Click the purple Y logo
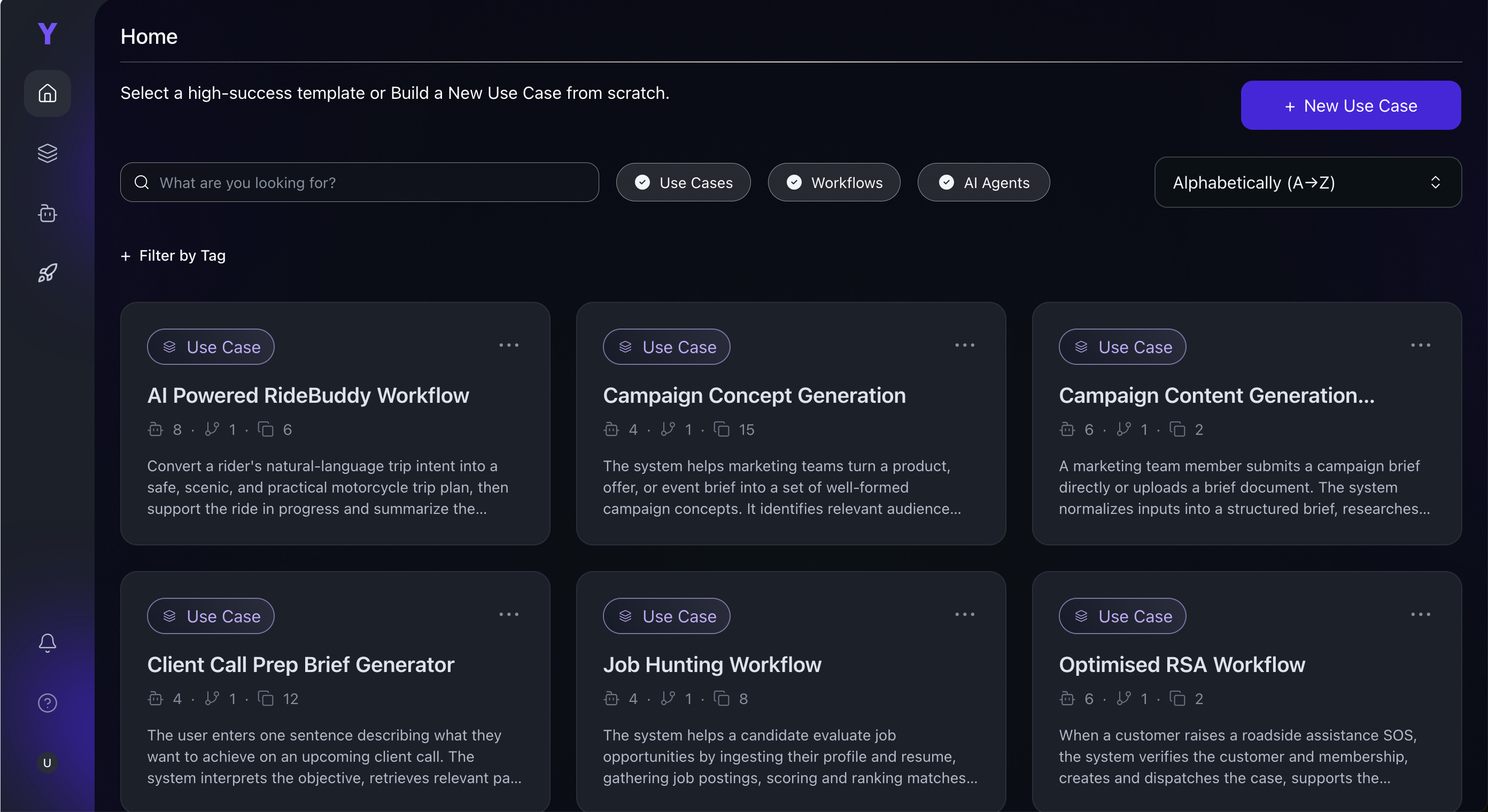The width and height of the screenshot is (1488, 812). (48, 34)
